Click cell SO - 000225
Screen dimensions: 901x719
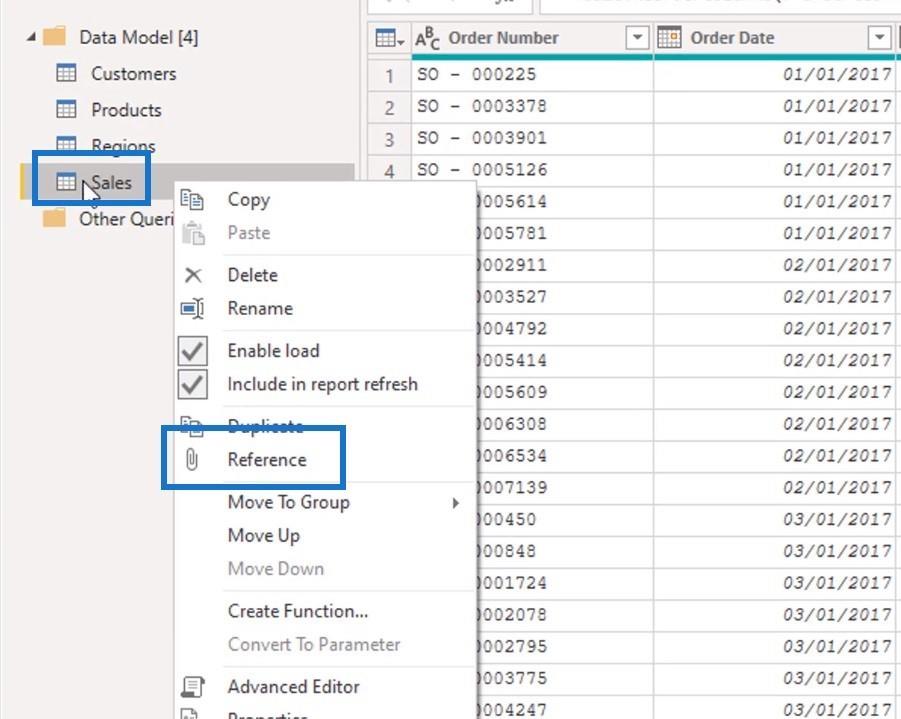[x=532, y=75]
